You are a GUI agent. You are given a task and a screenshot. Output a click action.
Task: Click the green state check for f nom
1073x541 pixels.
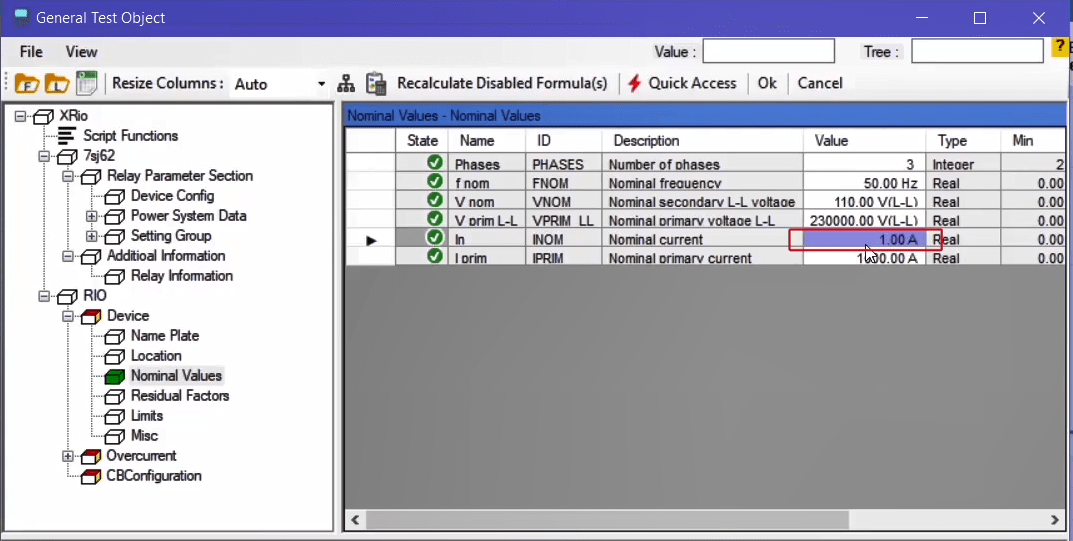(x=435, y=182)
